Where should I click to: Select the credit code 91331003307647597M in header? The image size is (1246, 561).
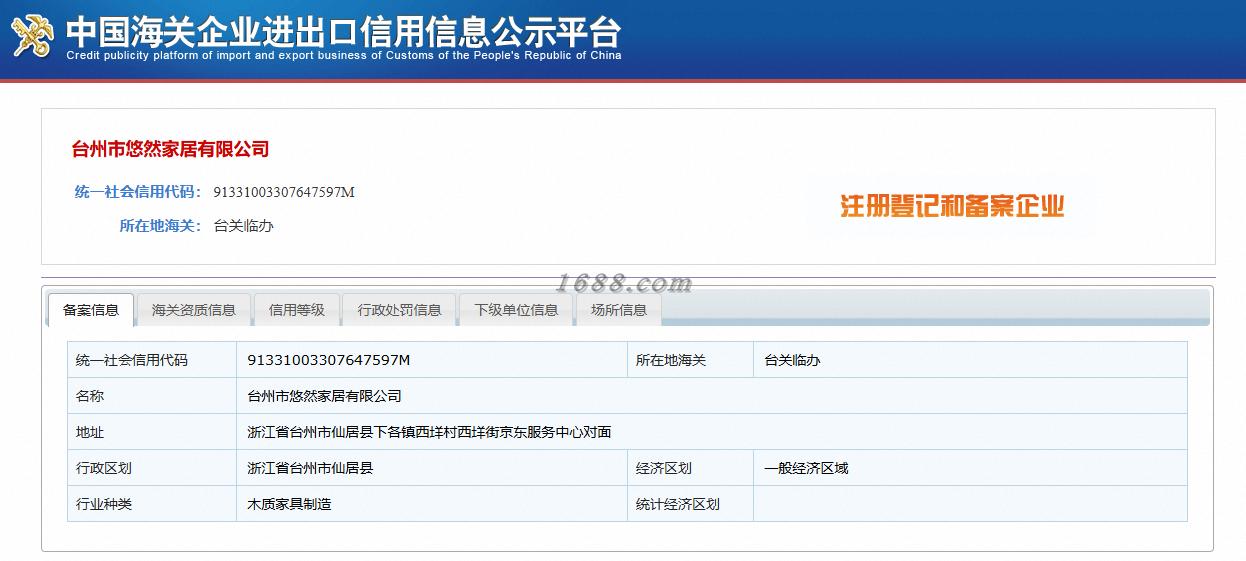click(x=284, y=192)
